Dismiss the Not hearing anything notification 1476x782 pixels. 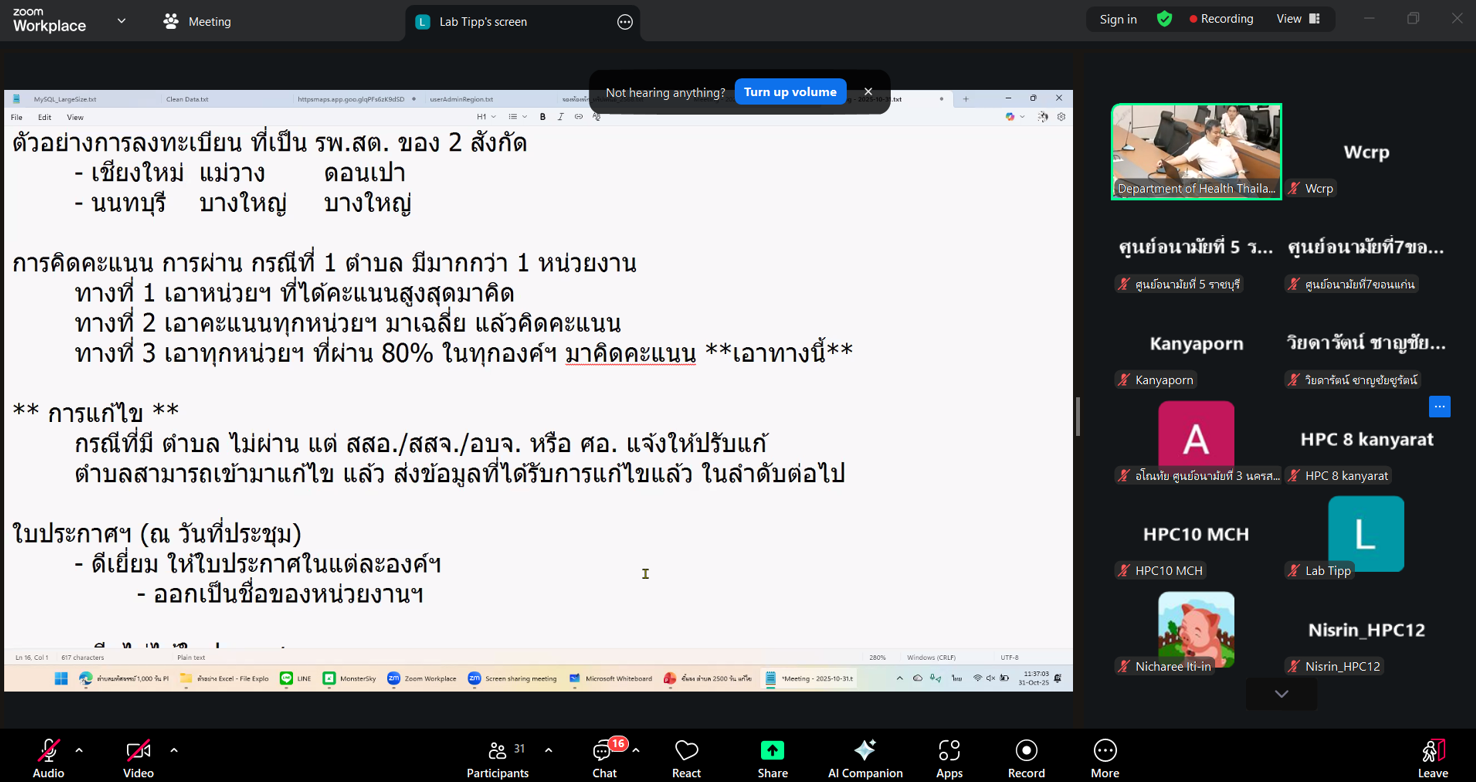tap(868, 92)
